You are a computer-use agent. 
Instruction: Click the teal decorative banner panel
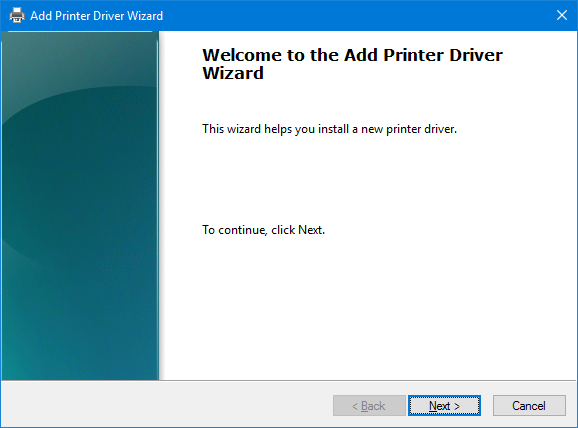[x=80, y=205]
